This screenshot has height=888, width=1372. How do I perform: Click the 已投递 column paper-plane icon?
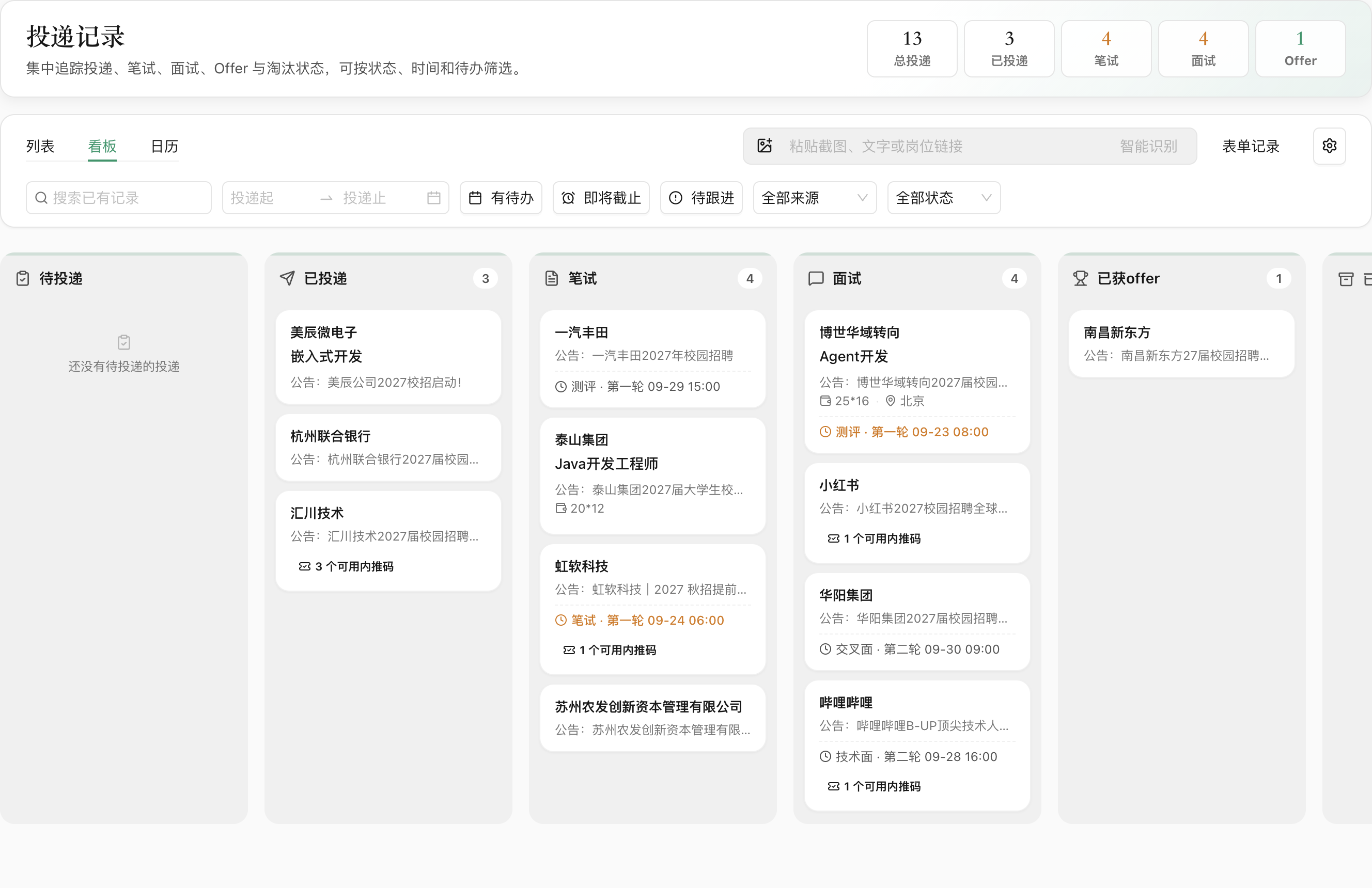[x=287, y=278]
